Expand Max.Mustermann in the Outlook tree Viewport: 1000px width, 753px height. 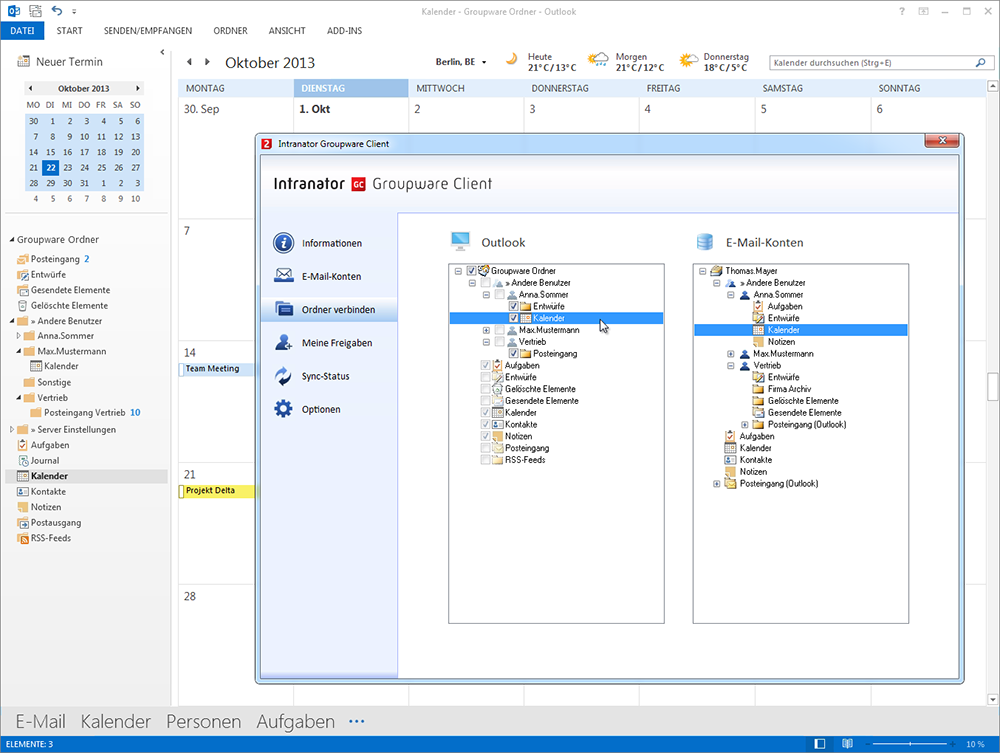tap(486, 330)
